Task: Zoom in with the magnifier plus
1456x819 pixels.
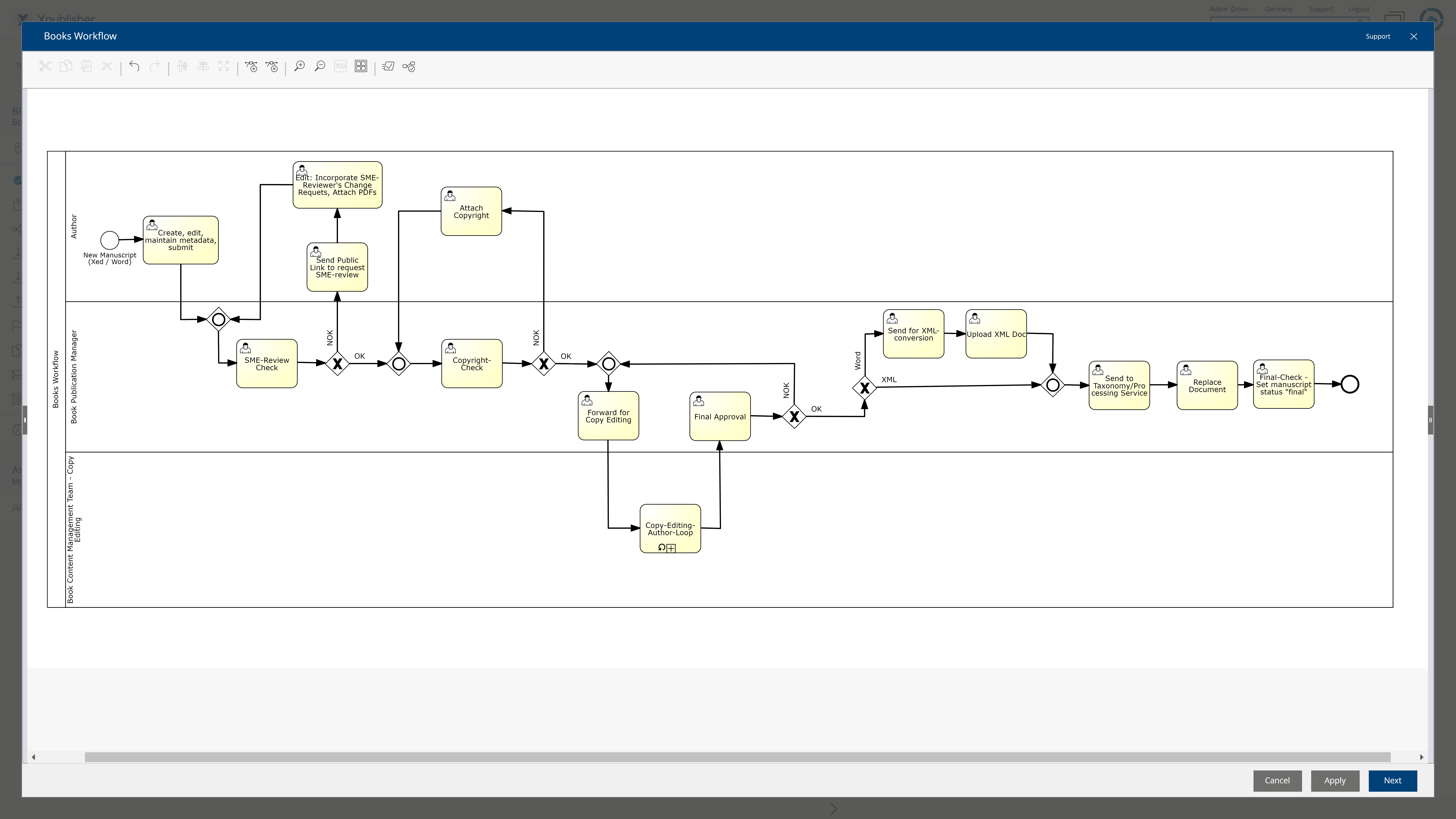Action: [x=300, y=66]
